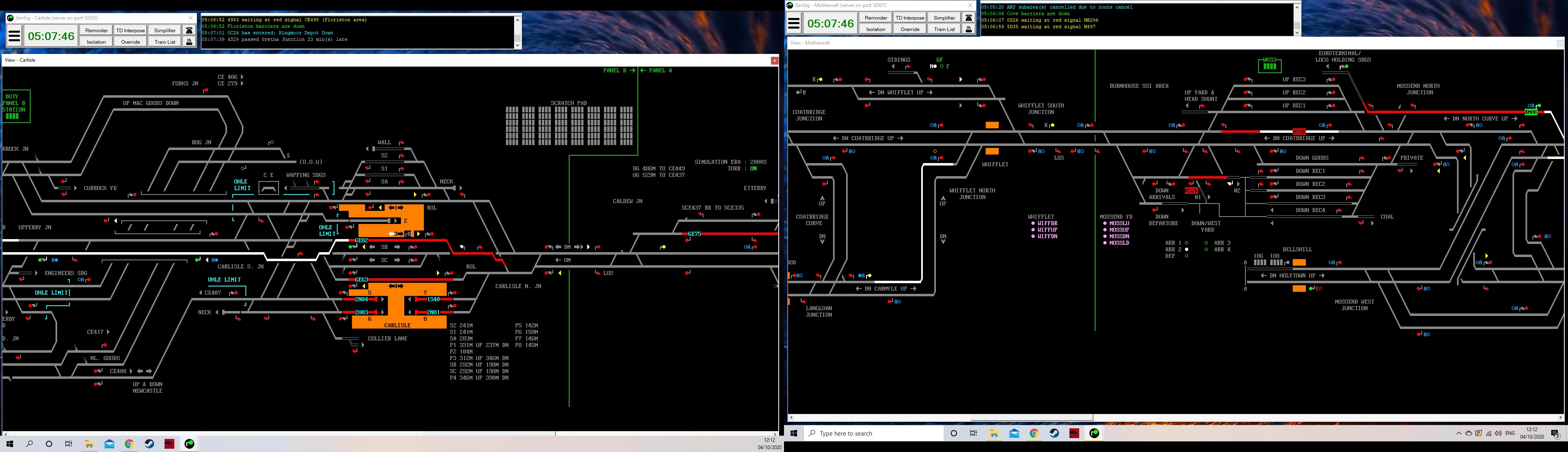1568x452 pixels.
Task: Click Isolation button in Carlisle window
Action: click(96, 41)
